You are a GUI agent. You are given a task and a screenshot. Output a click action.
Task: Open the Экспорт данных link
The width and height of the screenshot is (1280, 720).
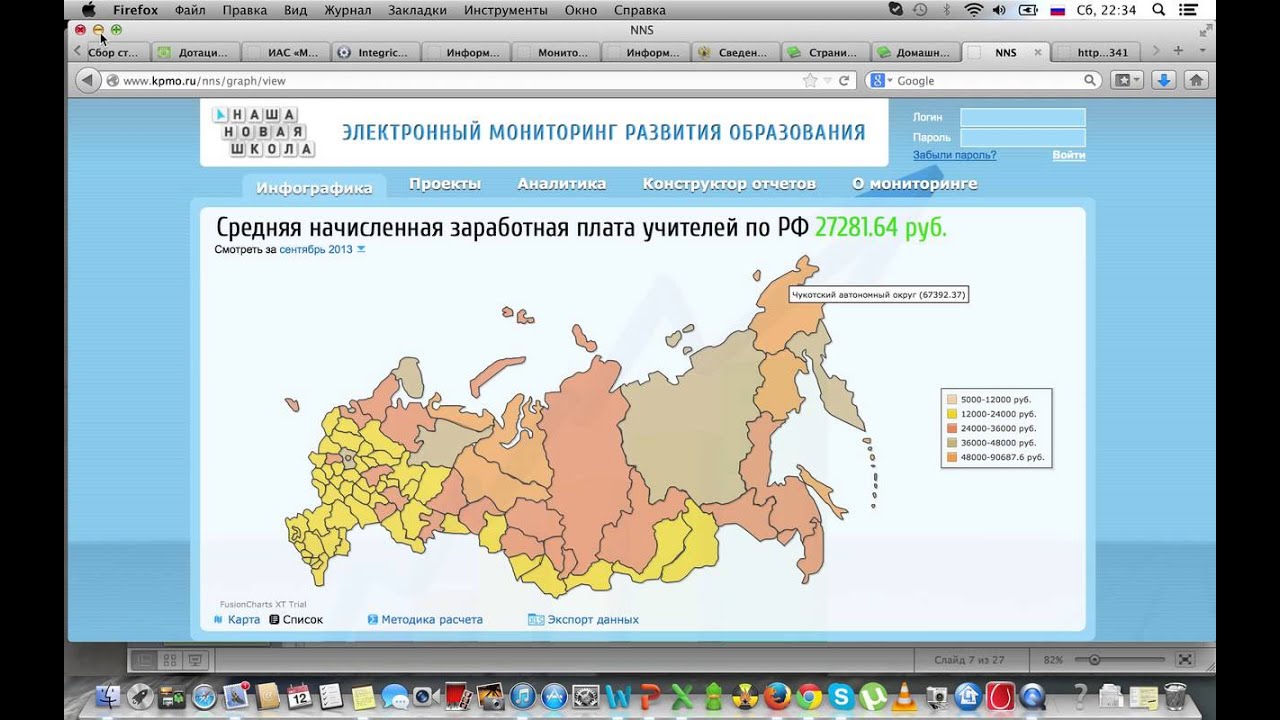tap(583, 620)
